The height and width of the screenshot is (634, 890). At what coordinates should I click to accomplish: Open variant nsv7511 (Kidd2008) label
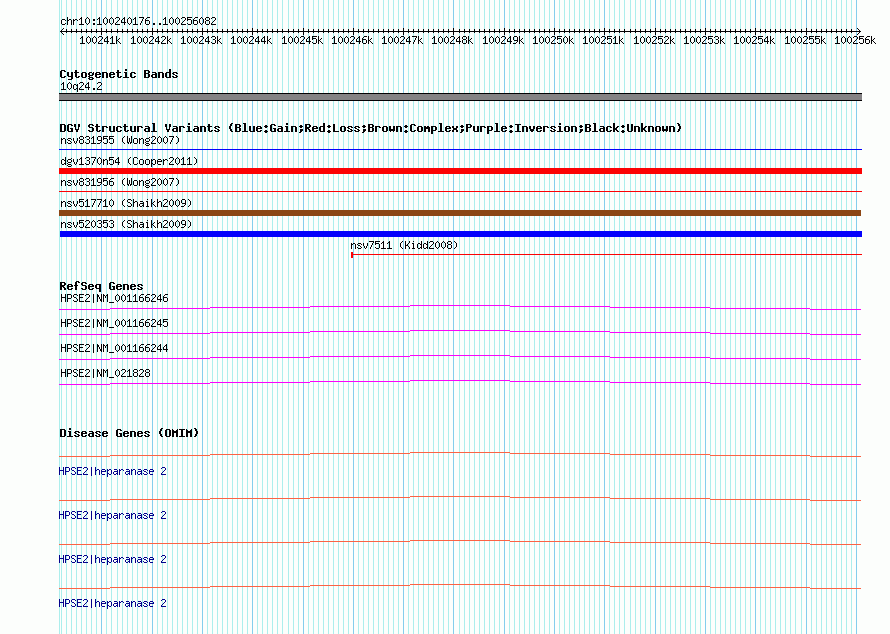point(404,245)
